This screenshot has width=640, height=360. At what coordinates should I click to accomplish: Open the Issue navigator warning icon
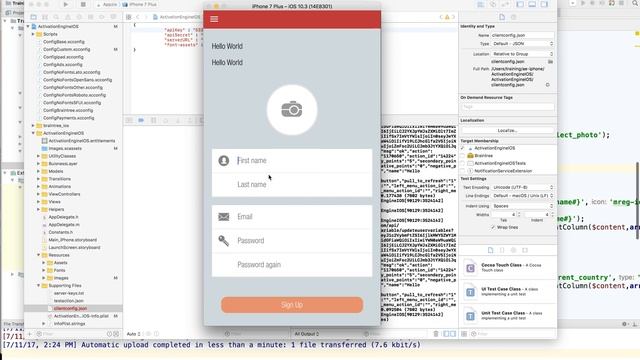[68, 17]
